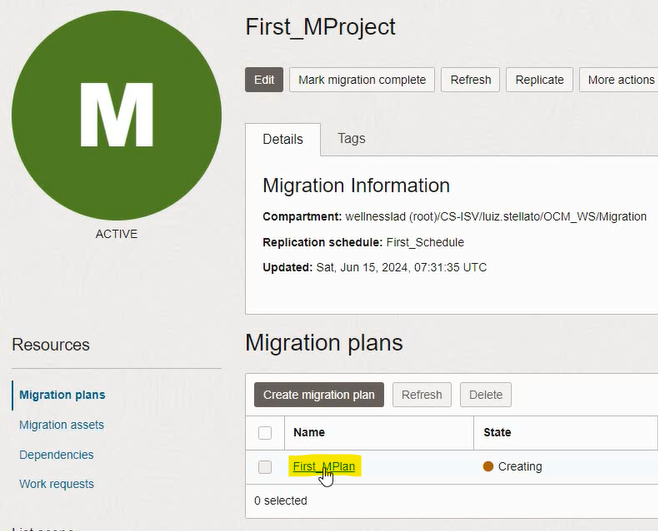Select Migration plans in Resources

coord(62,395)
